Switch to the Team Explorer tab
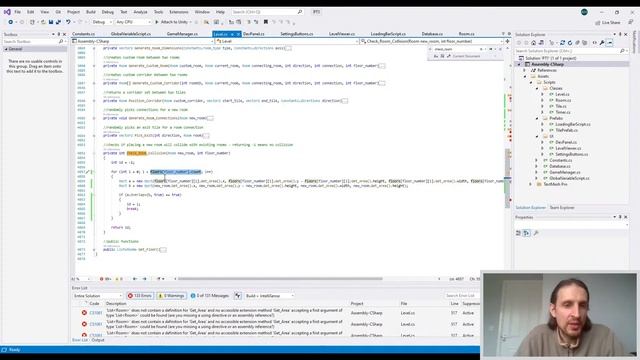The width and height of the screenshot is (640, 360). point(562,208)
